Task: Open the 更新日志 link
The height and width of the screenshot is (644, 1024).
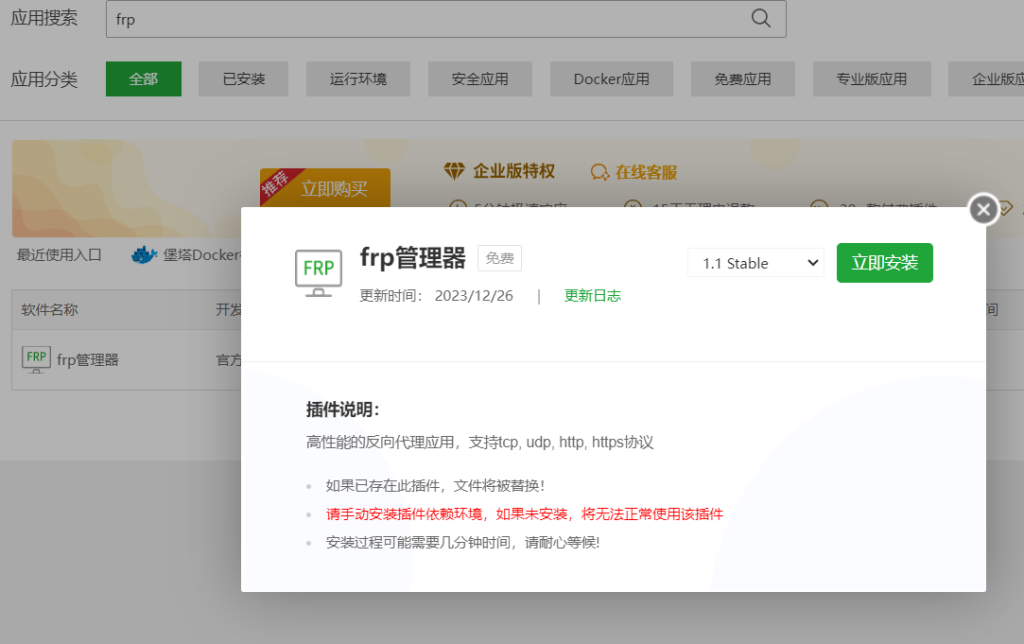Action: tap(592, 296)
